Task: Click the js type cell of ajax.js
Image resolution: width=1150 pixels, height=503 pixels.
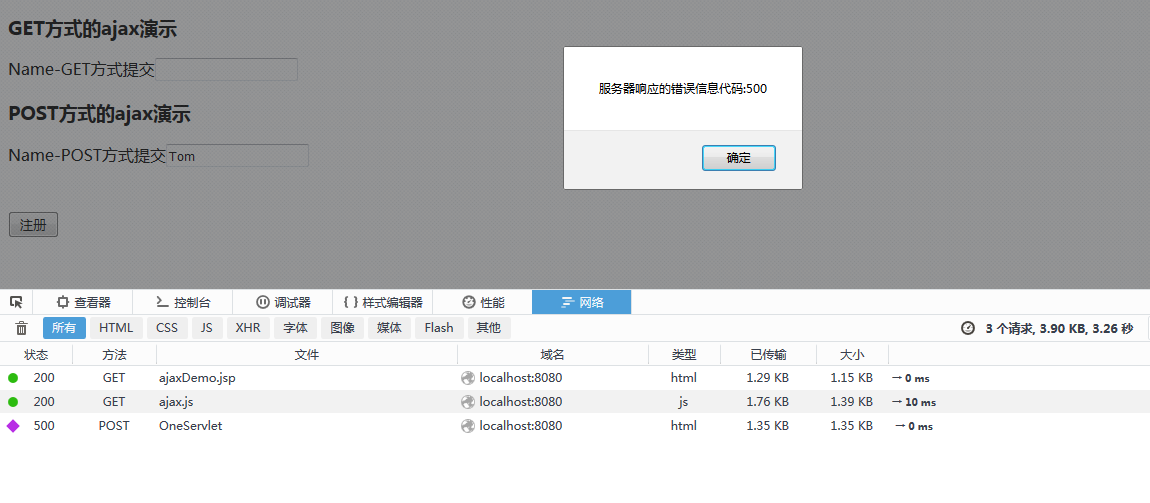Action: 684,402
